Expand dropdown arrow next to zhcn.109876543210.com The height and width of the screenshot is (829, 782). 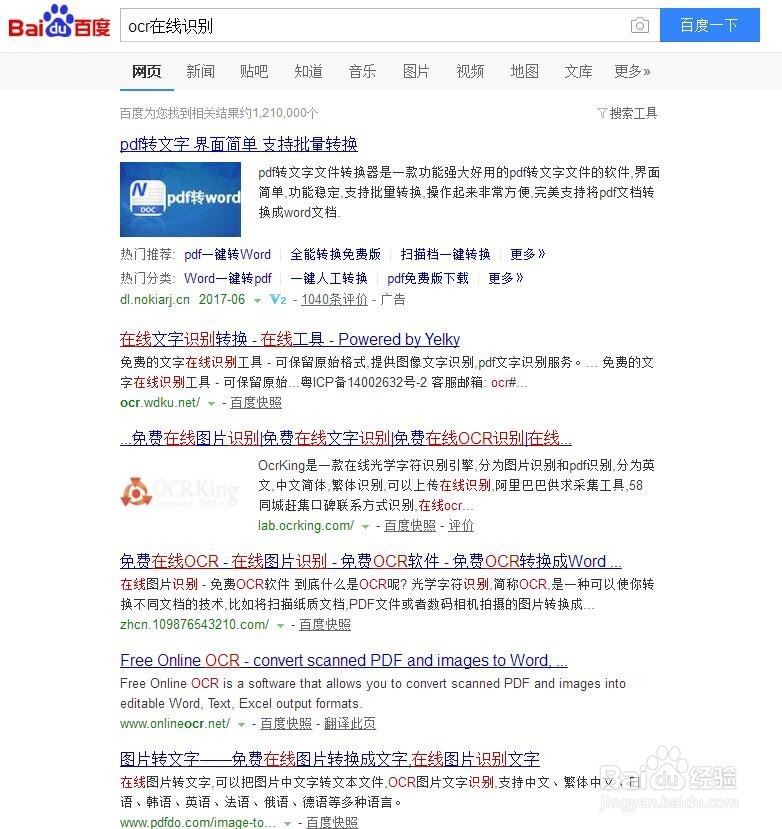pyautogui.click(x=280, y=625)
